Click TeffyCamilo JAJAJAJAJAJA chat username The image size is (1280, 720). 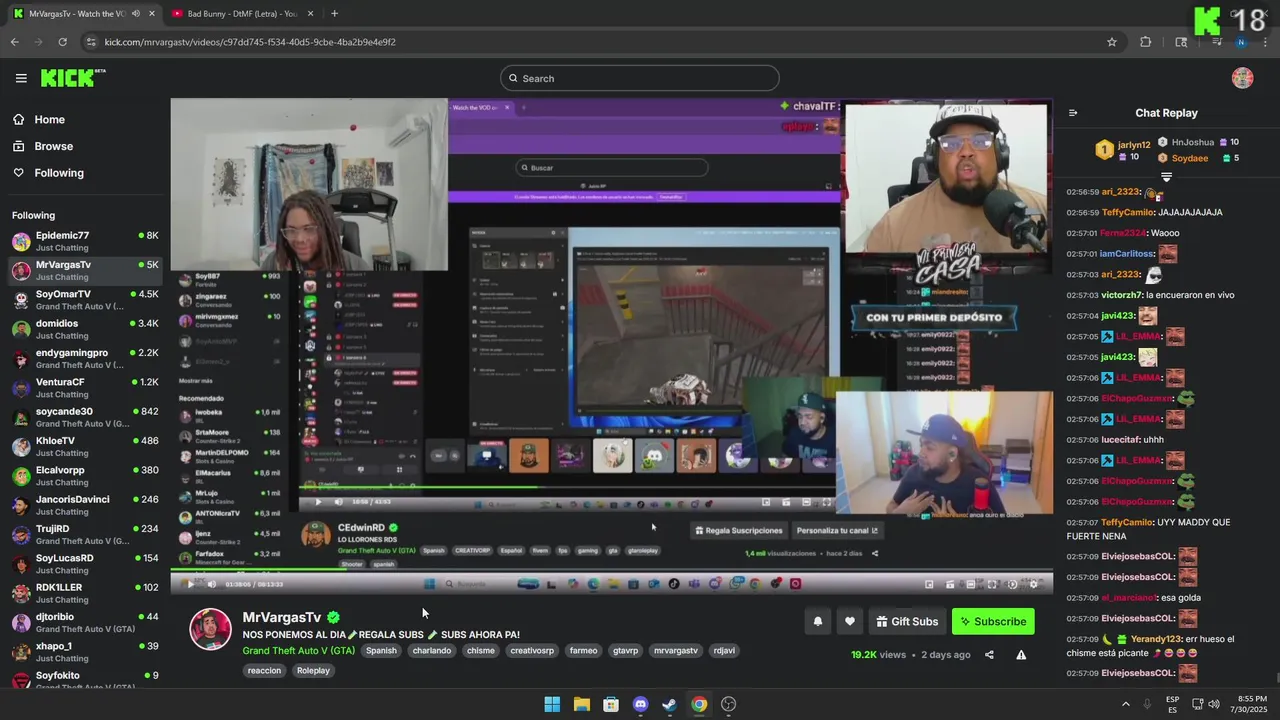coord(1127,212)
